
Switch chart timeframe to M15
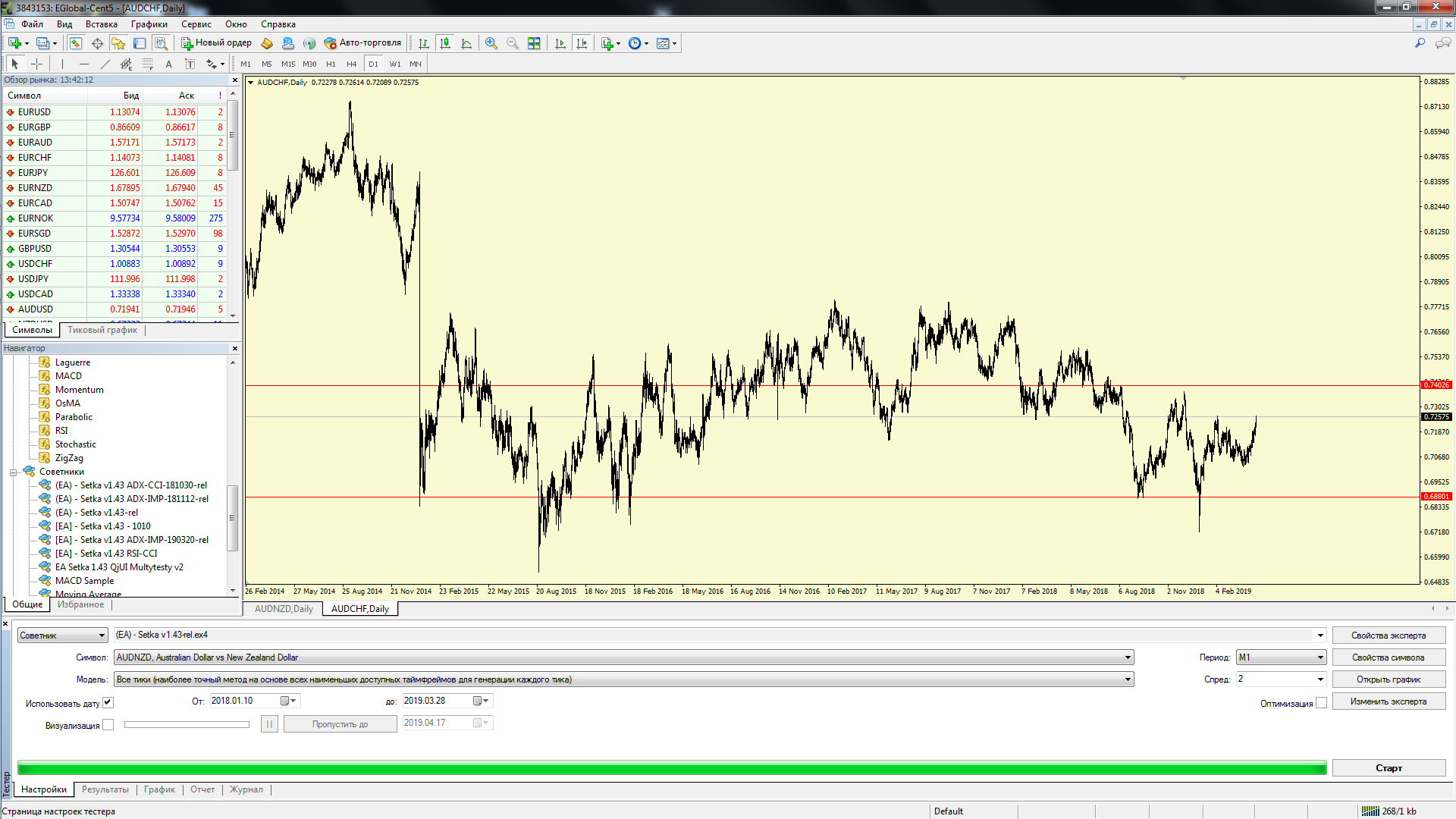(x=288, y=64)
